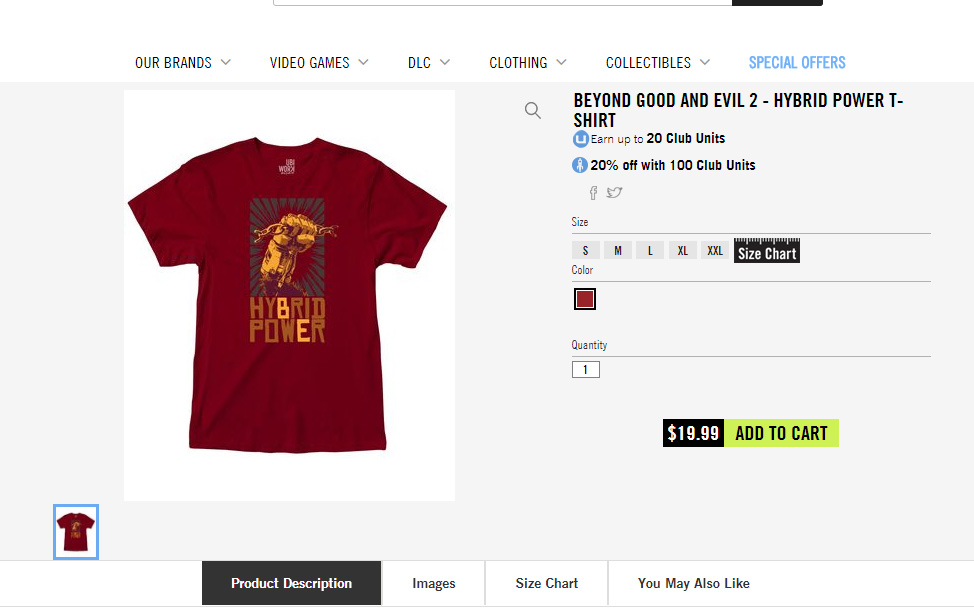Select the dark red color swatch
Image resolution: width=974 pixels, height=614 pixels.
(x=584, y=298)
